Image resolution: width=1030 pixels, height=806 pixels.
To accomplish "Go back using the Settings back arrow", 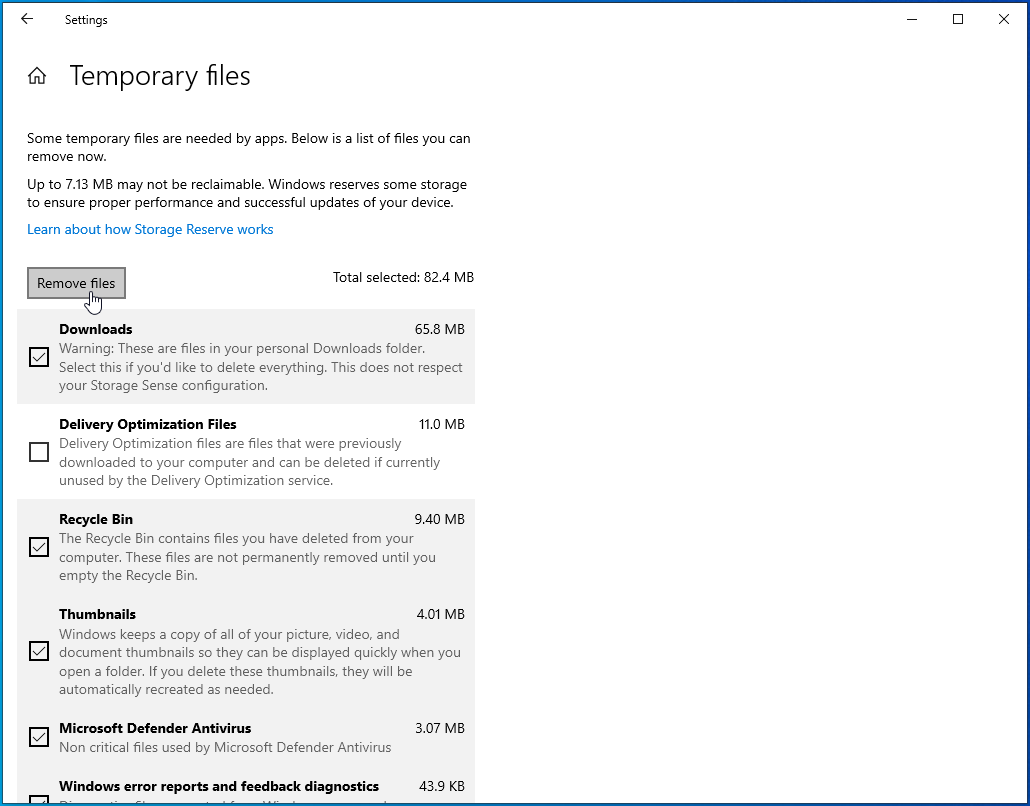I will (x=27, y=19).
